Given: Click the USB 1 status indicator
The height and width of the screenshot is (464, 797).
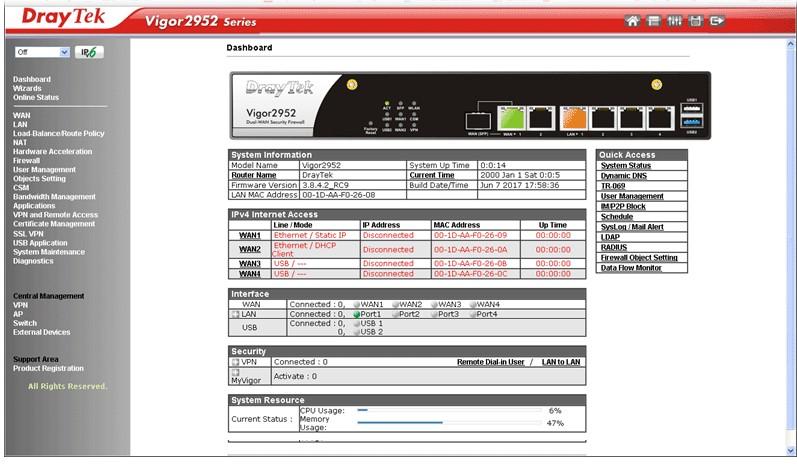Looking at the screenshot, I should tap(357, 324).
